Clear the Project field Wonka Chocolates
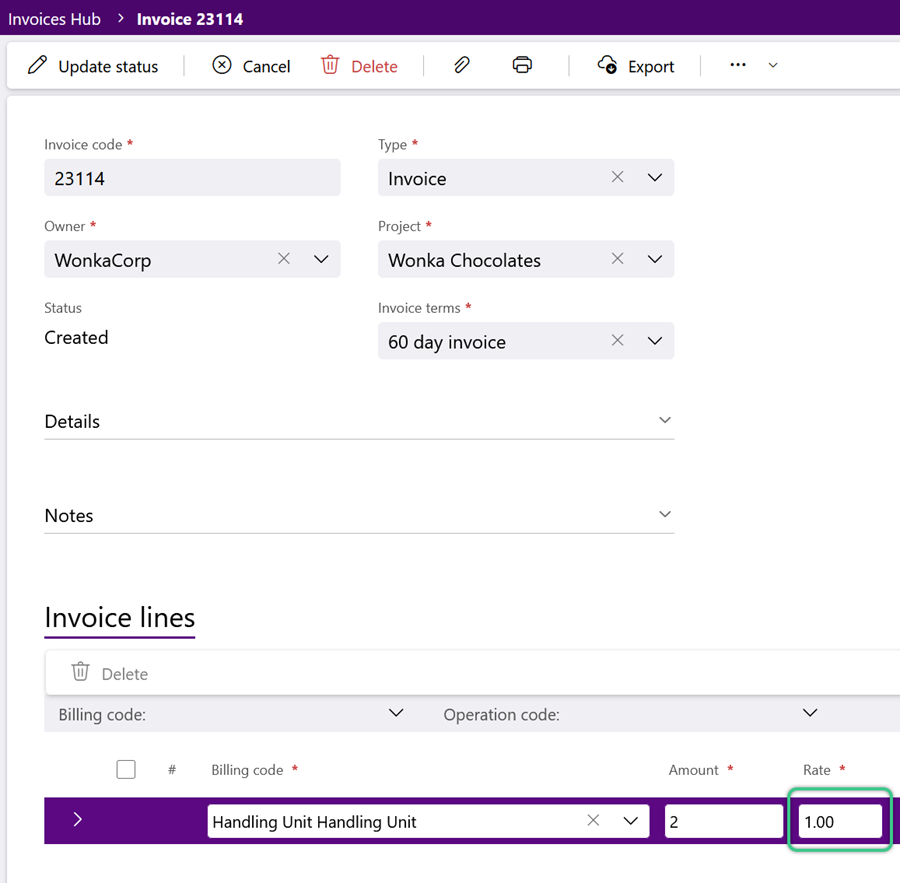The height and width of the screenshot is (883, 900). pyautogui.click(x=618, y=258)
